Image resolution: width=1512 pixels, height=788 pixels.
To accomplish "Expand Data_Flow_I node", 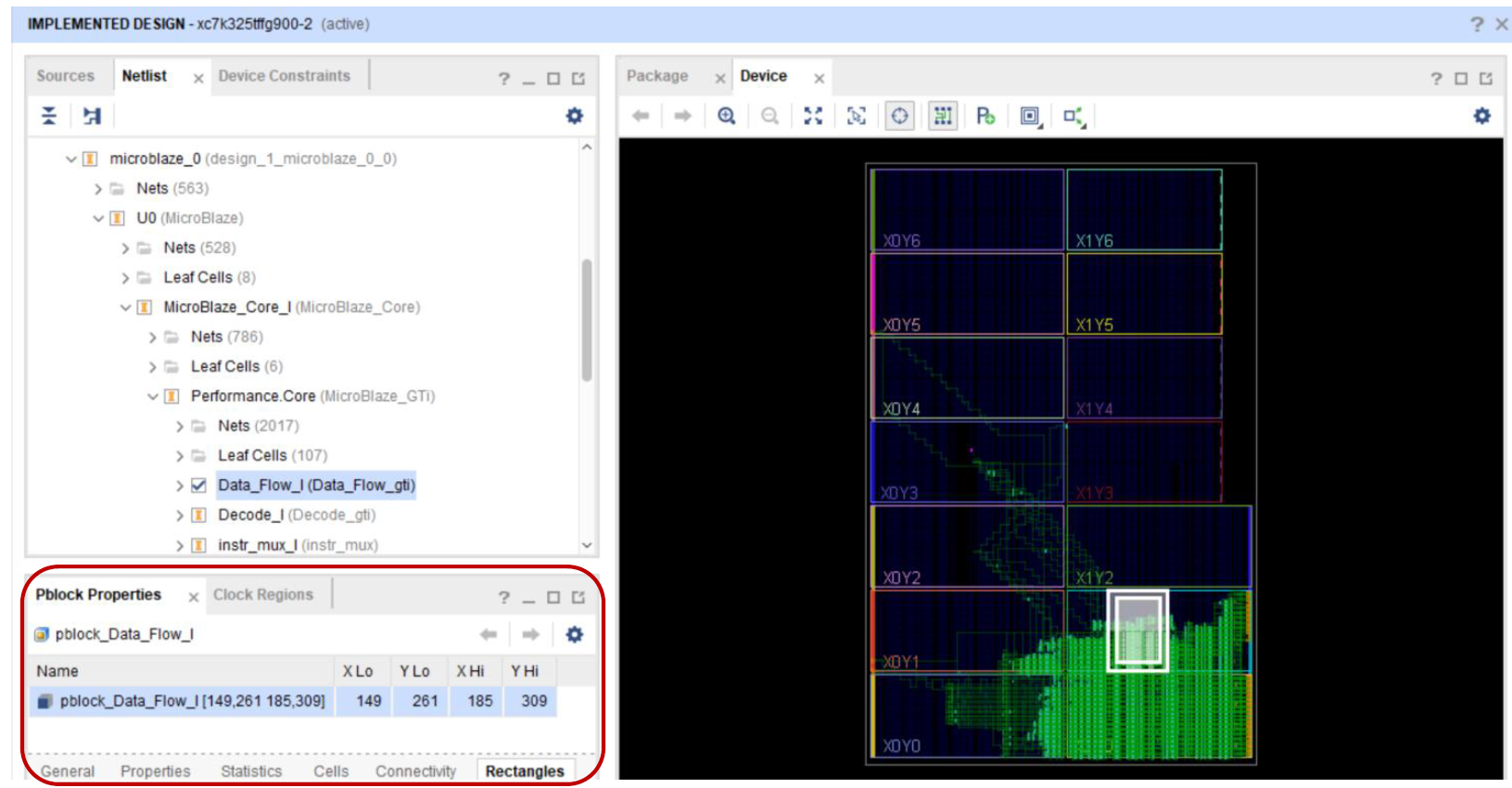I will 180,486.
